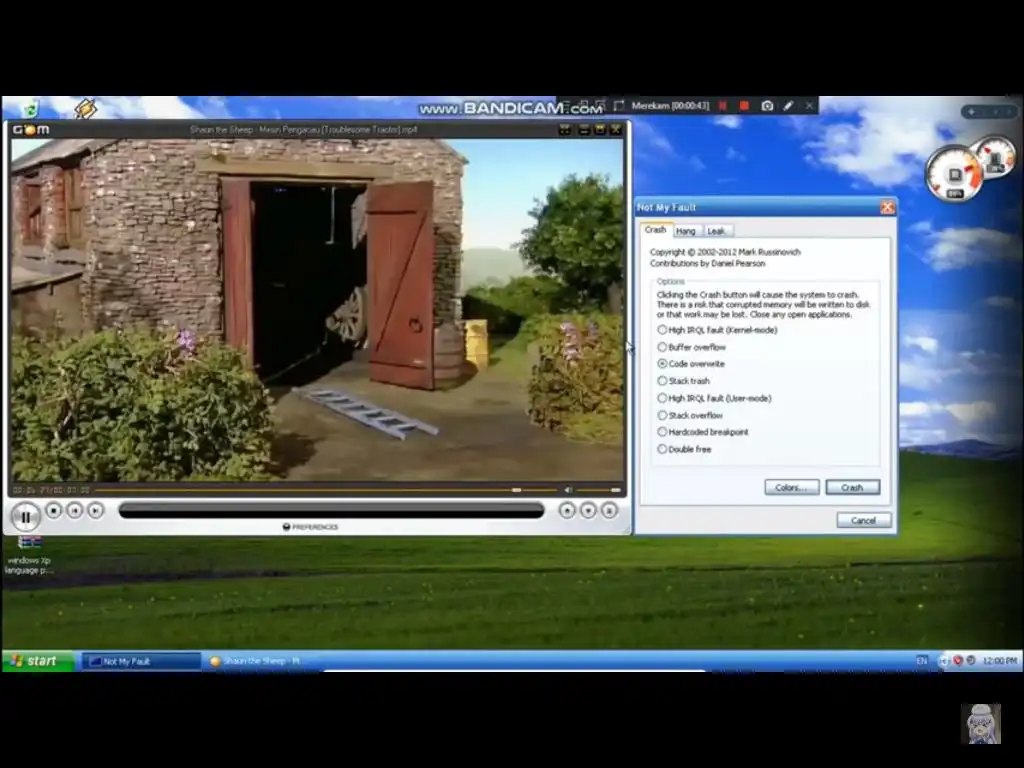1024x768 pixels.
Task: Click the down-arrow round button in GOM
Action: (588, 511)
